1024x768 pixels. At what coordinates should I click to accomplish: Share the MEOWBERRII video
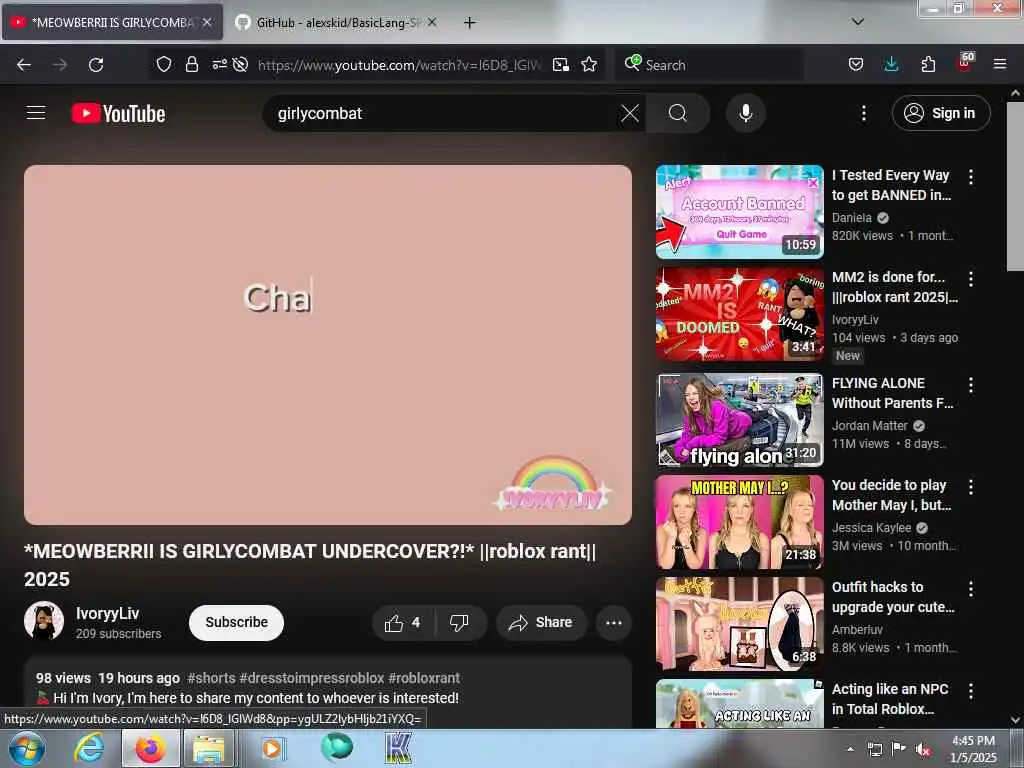(x=541, y=623)
